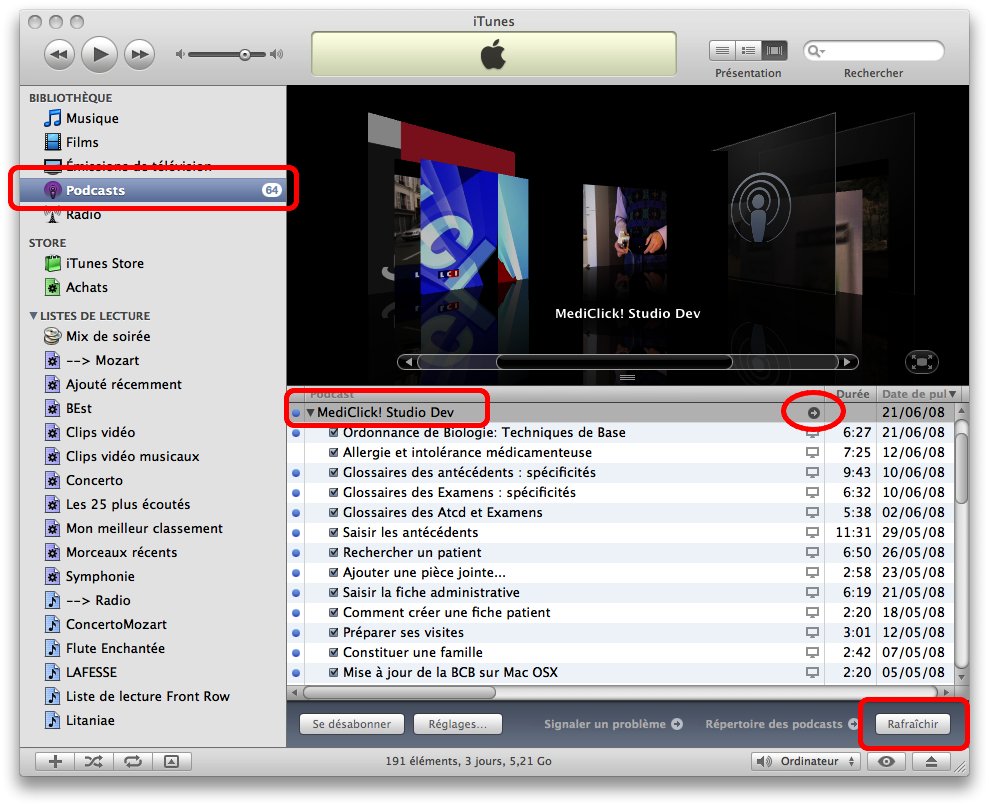Click the Rafraîchir button

point(912,724)
